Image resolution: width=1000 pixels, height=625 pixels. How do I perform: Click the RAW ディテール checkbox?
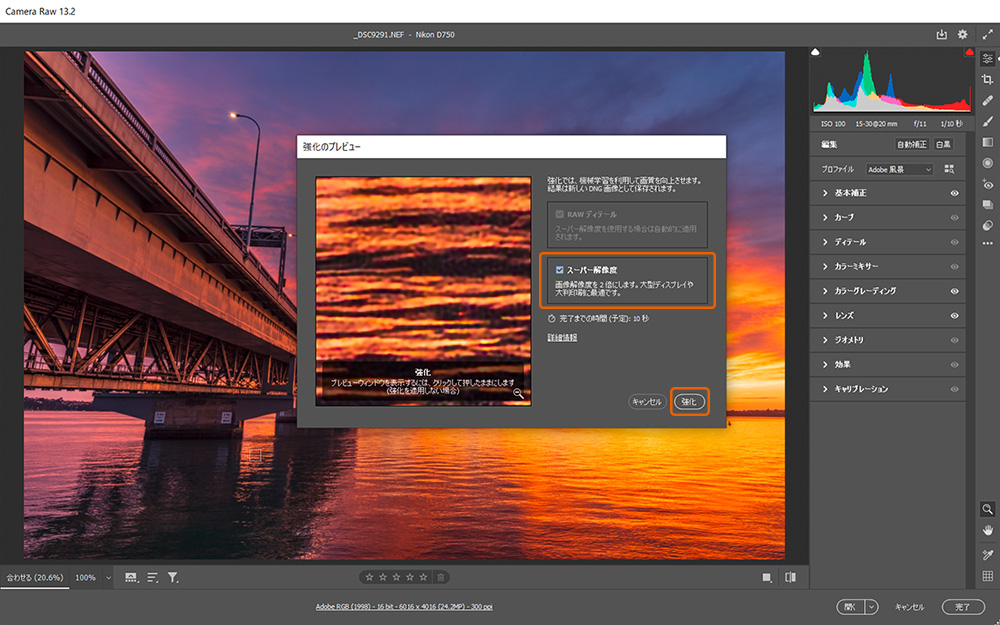559,214
